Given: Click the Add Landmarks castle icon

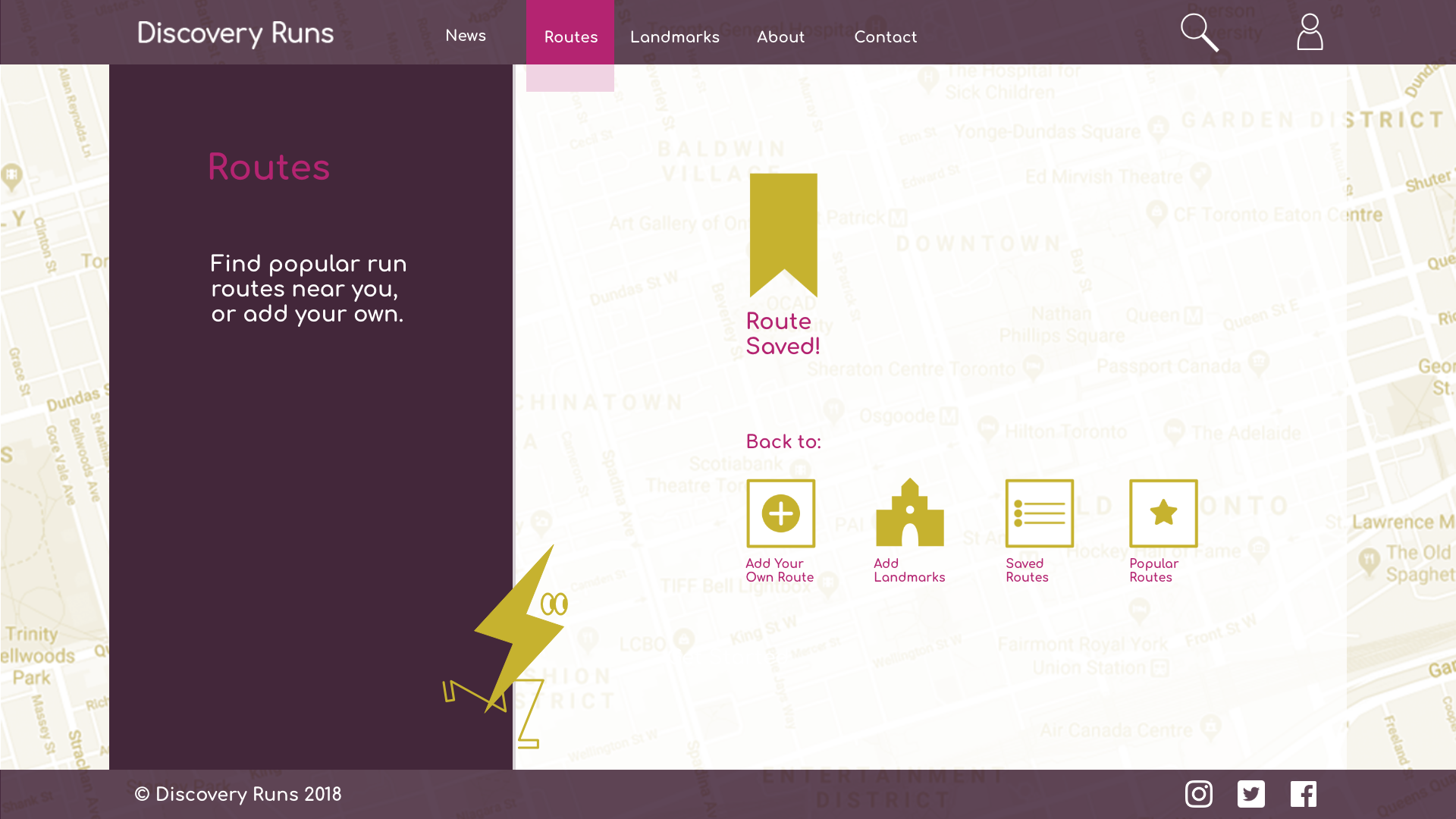Looking at the screenshot, I should click(909, 513).
